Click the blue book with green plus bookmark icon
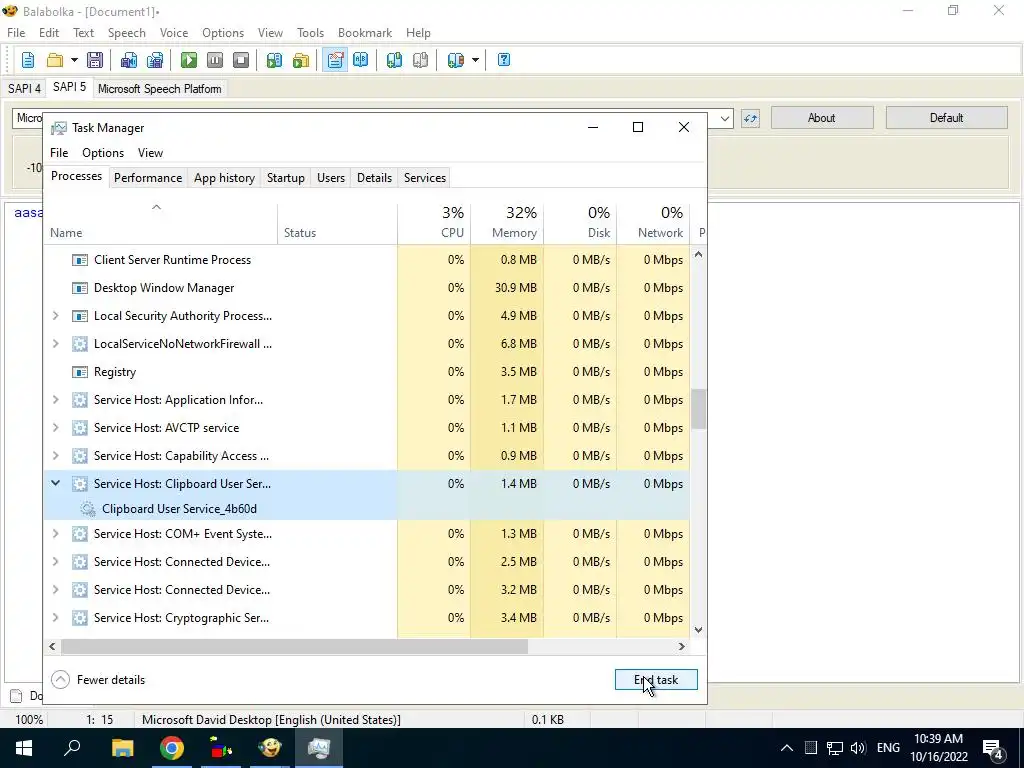Screen dimensions: 1024x768 point(394,60)
